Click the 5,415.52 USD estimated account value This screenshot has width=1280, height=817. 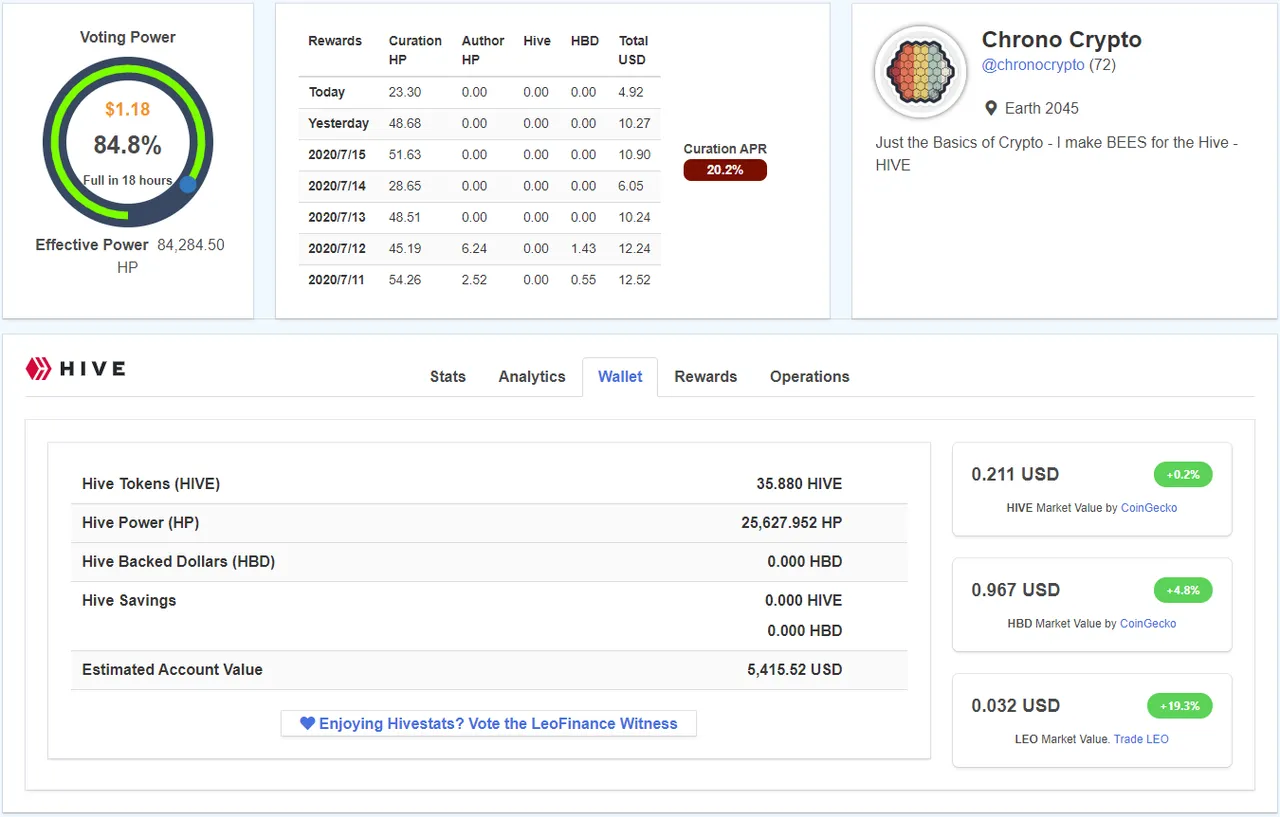(795, 670)
